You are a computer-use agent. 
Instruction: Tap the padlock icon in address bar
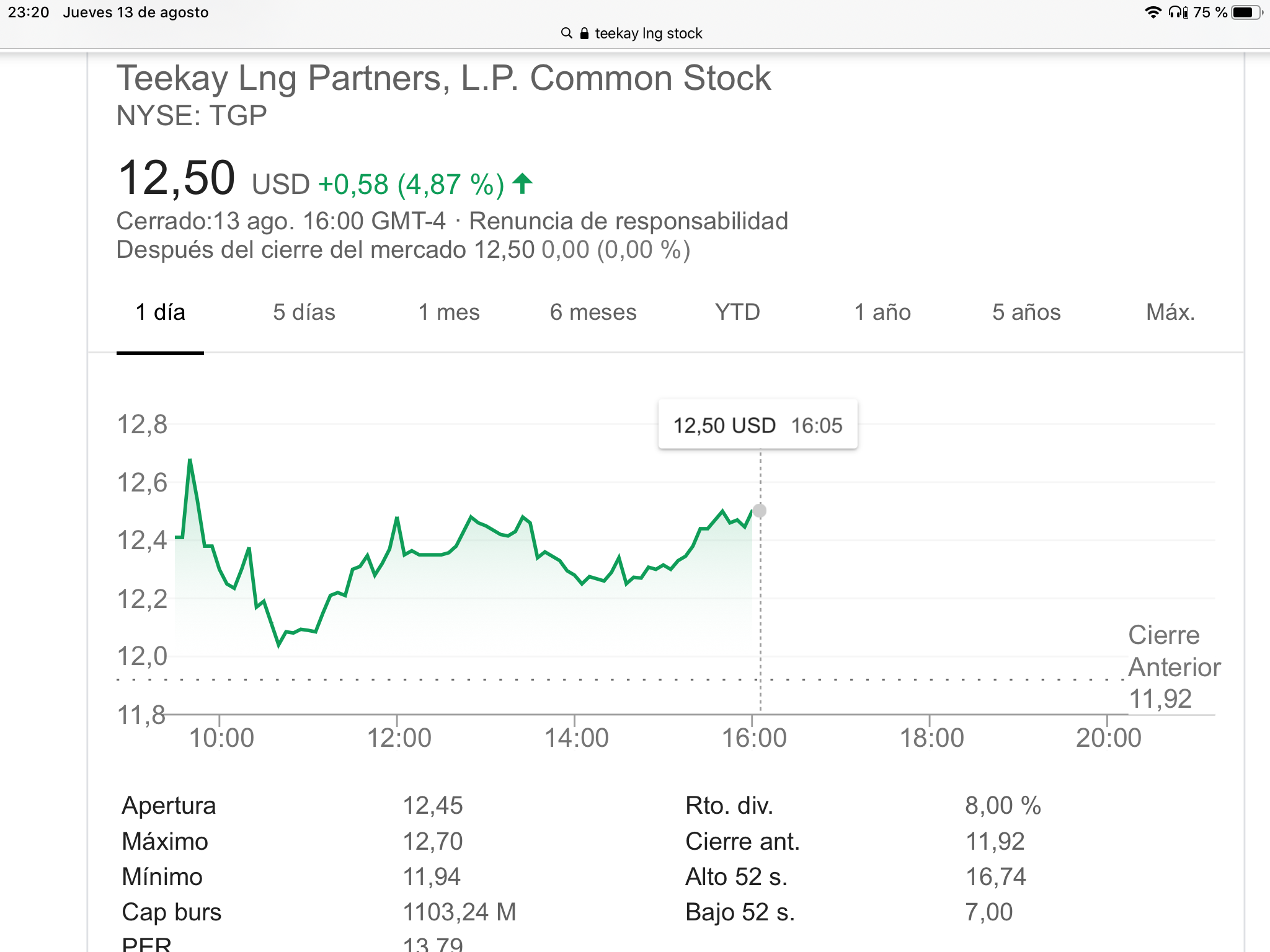click(x=584, y=33)
